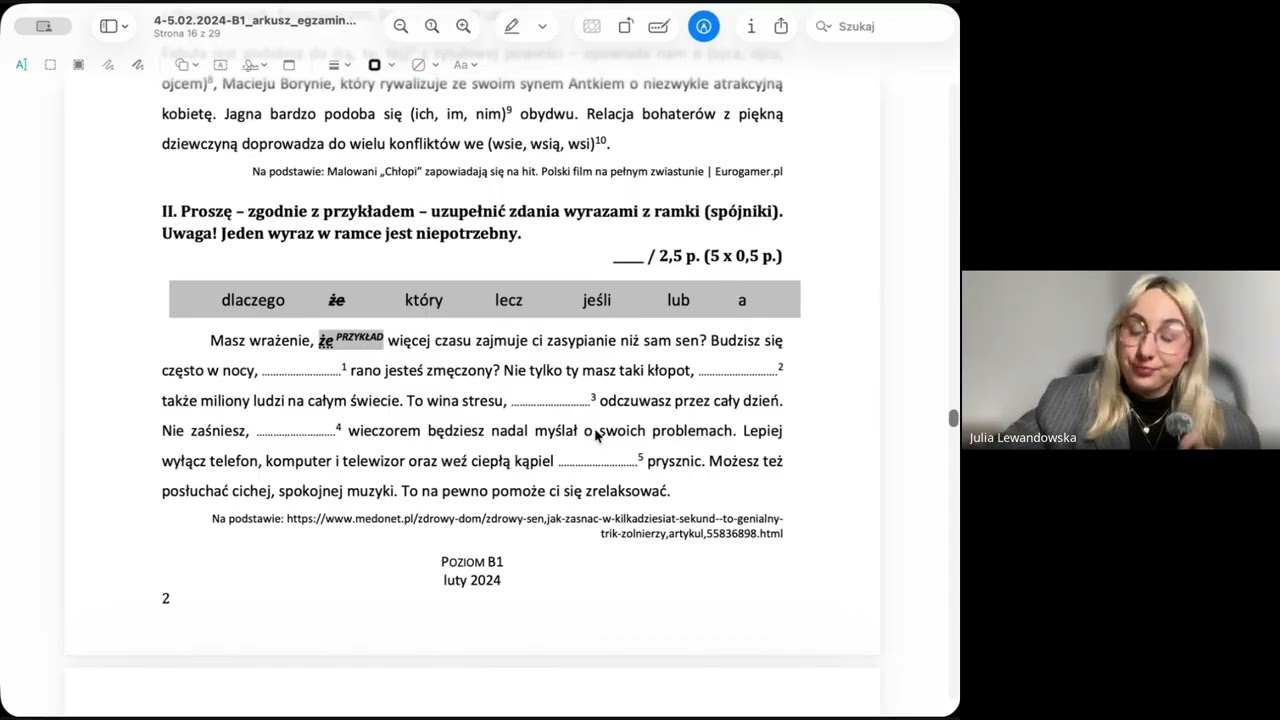The height and width of the screenshot is (720, 1280).
Task: Open the Shapes dropdown in markup bar
Action: coord(188,65)
